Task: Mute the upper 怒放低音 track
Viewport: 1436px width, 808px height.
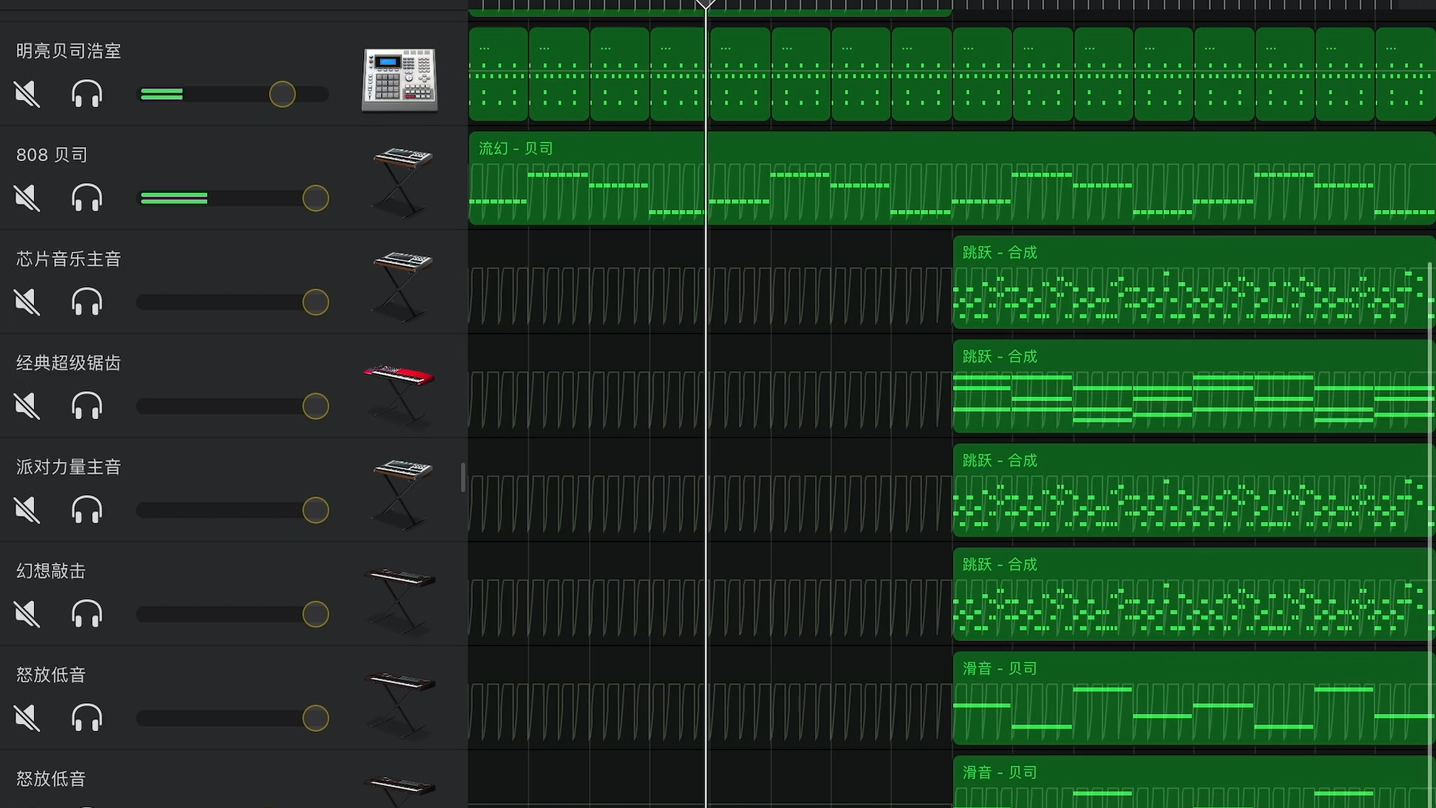Action: [28, 718]
